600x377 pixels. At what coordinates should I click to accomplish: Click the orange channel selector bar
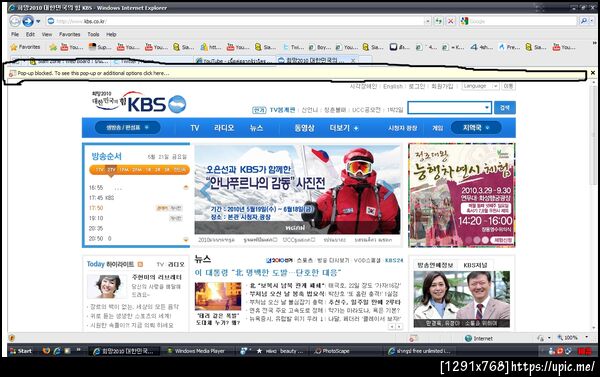[139, 170]
